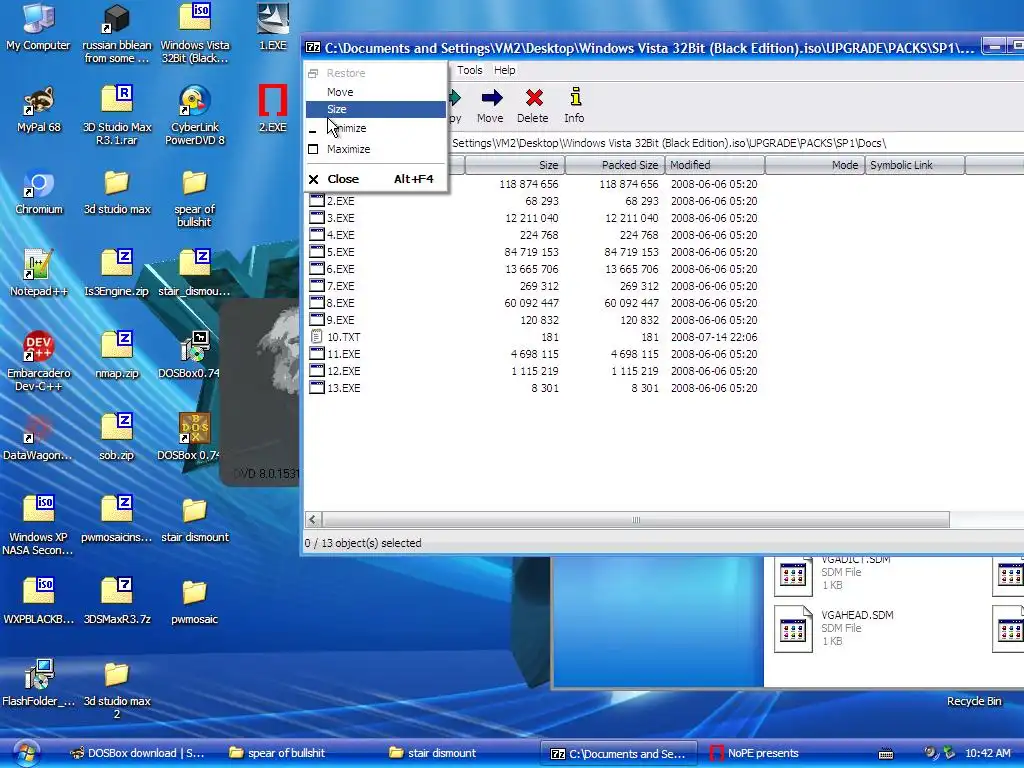1024x768 pixels.
Task: Click the 10:42 AM system clock
Action: pyautogui.click(x=987, y=753)
